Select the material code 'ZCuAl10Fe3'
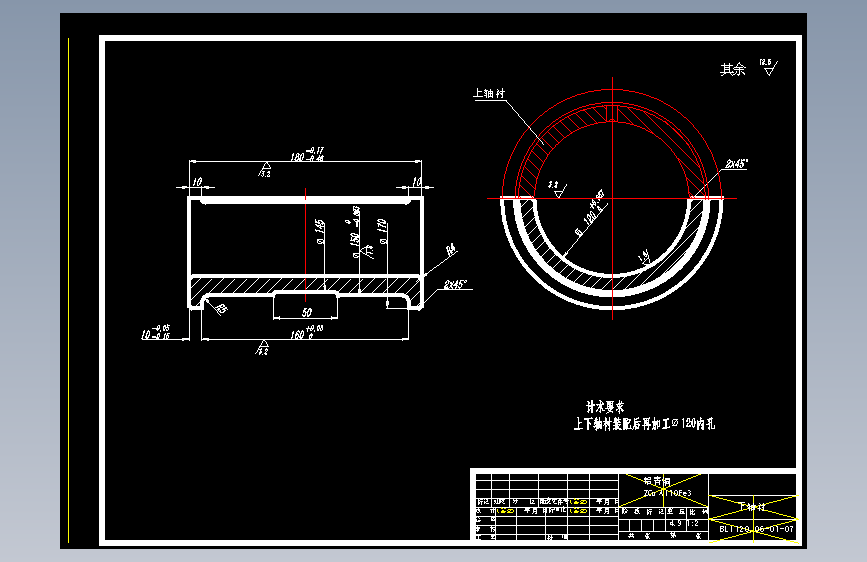The height and width of the screenshot is (562, 867). pos(667,493)
